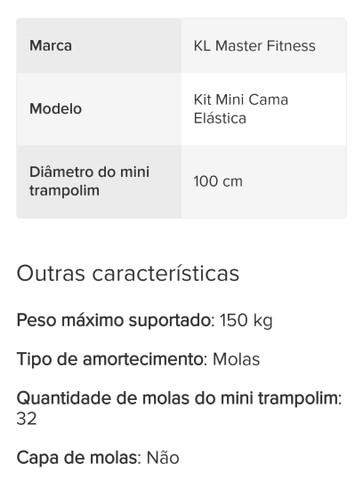Click the Outras características heading
Image resolution: width=363 pixels, height=480 pixels.
click(128, 274)
